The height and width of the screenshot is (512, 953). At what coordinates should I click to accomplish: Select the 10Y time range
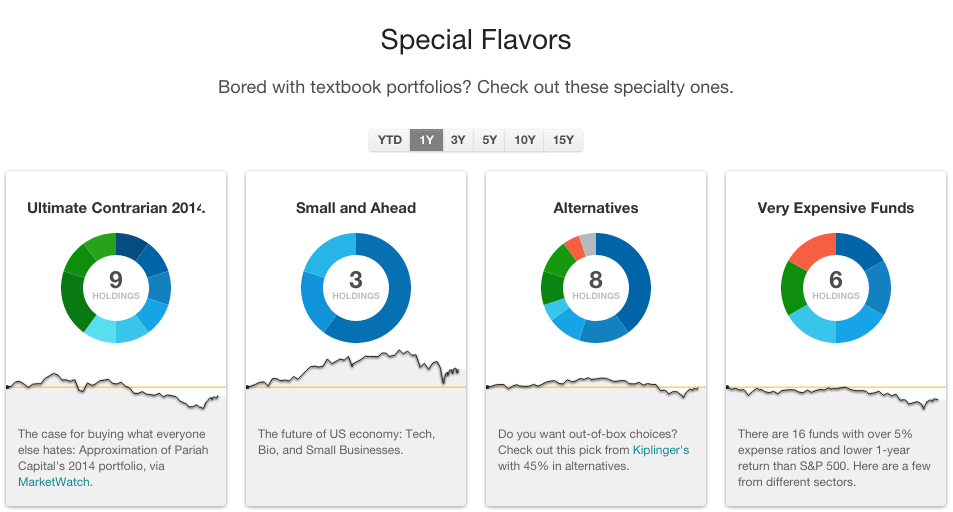(x=525, y=140)
